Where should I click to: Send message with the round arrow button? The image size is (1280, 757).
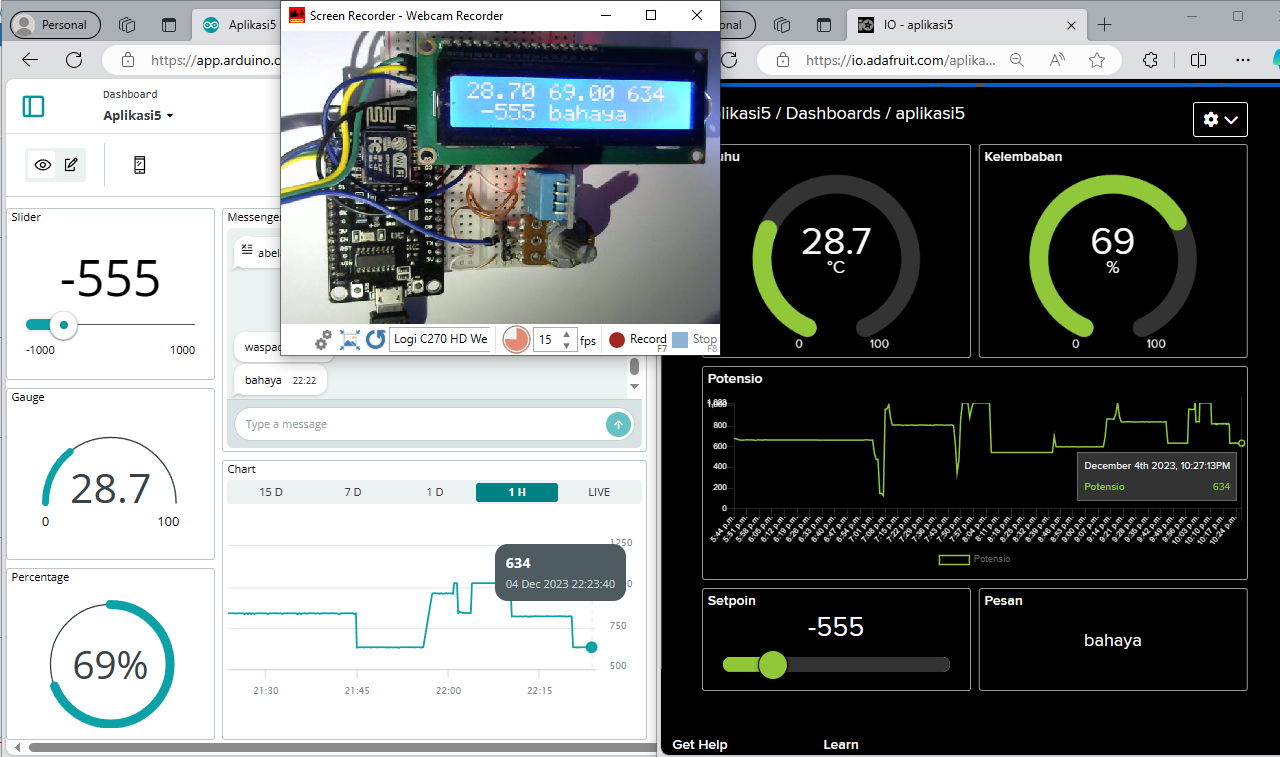tap(618, 424)
